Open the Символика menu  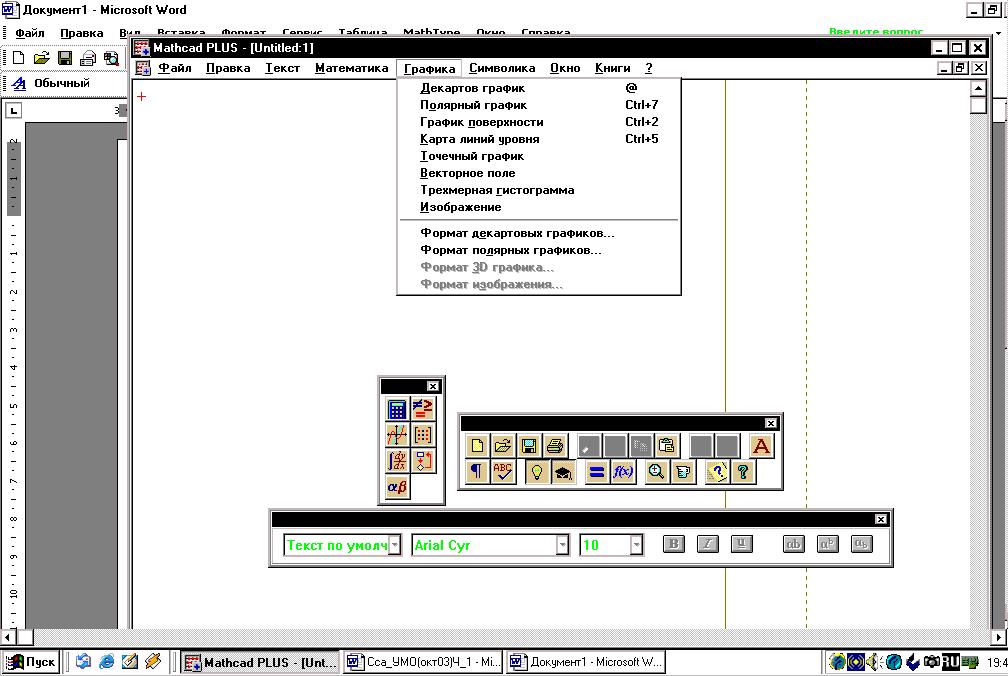(x=502, y=68)
